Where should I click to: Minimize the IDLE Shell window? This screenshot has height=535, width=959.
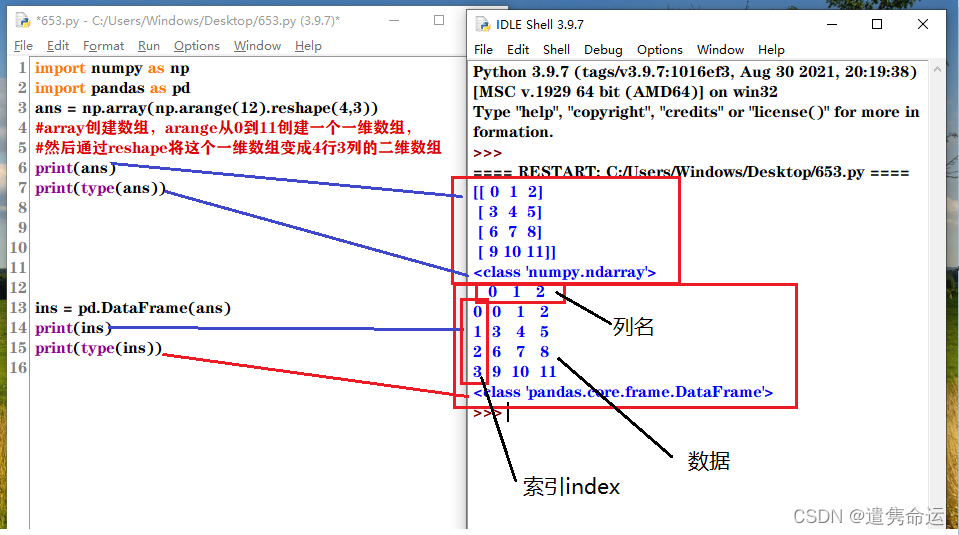point(832,24)
